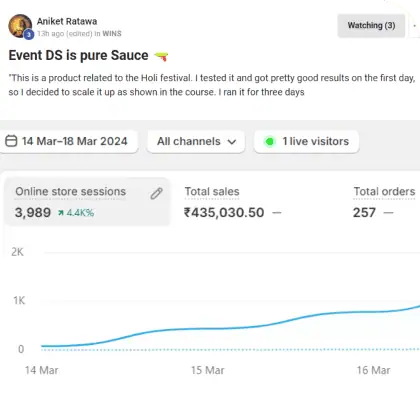
Task: Click the All channels chevron arrow
Action: tap(232, 142)
